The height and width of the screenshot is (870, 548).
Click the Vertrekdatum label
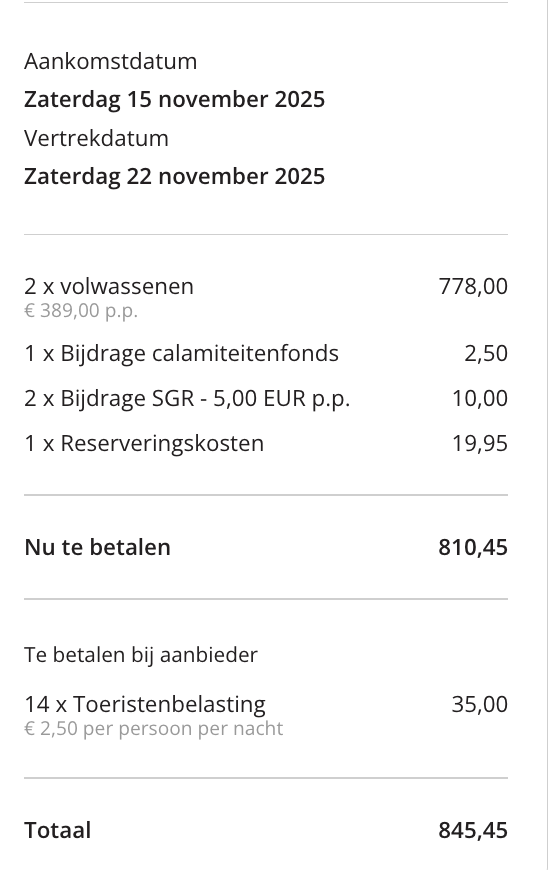pyautogui.click(x=96, y=138)
